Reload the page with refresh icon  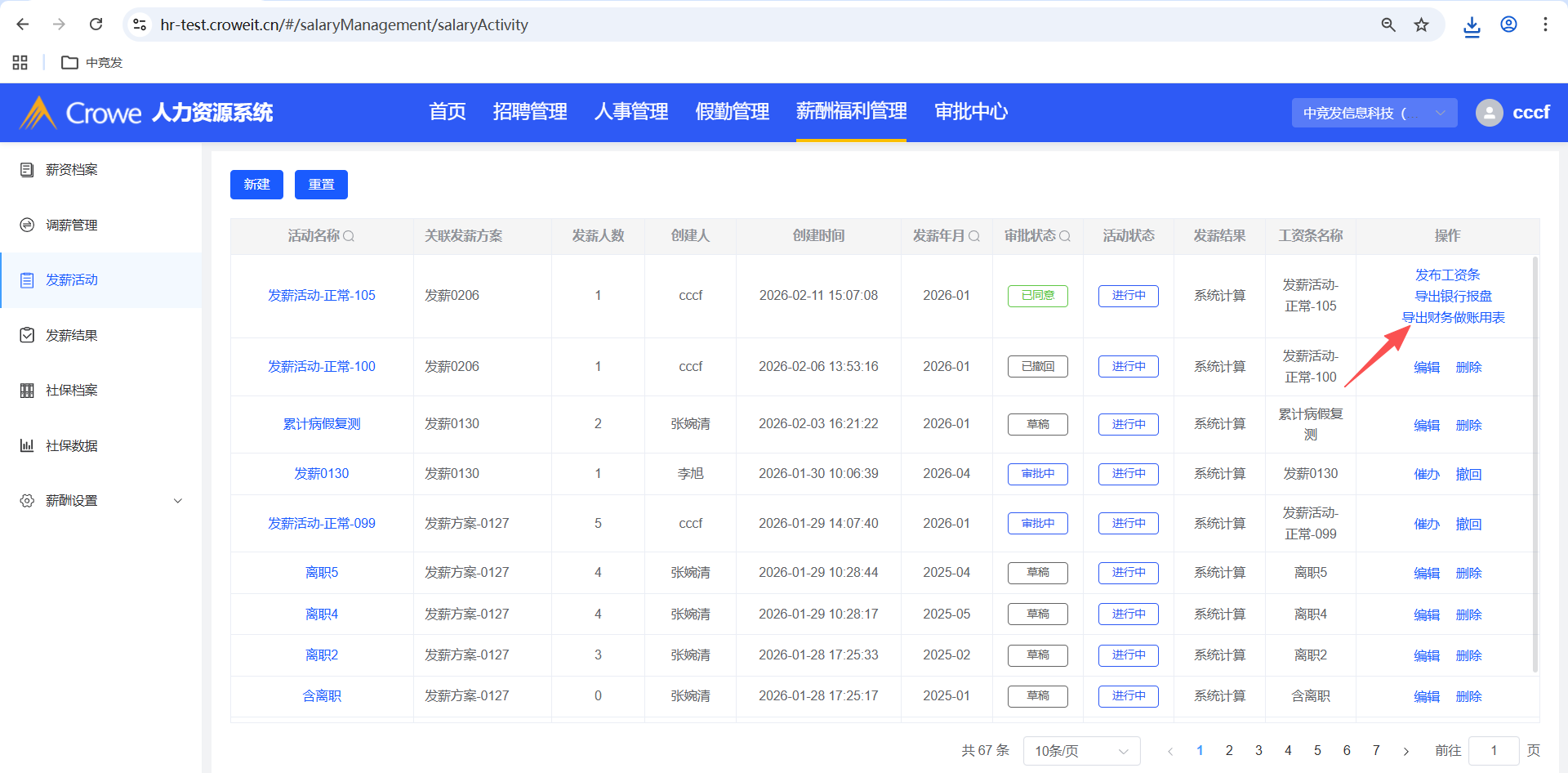point(96,25)
